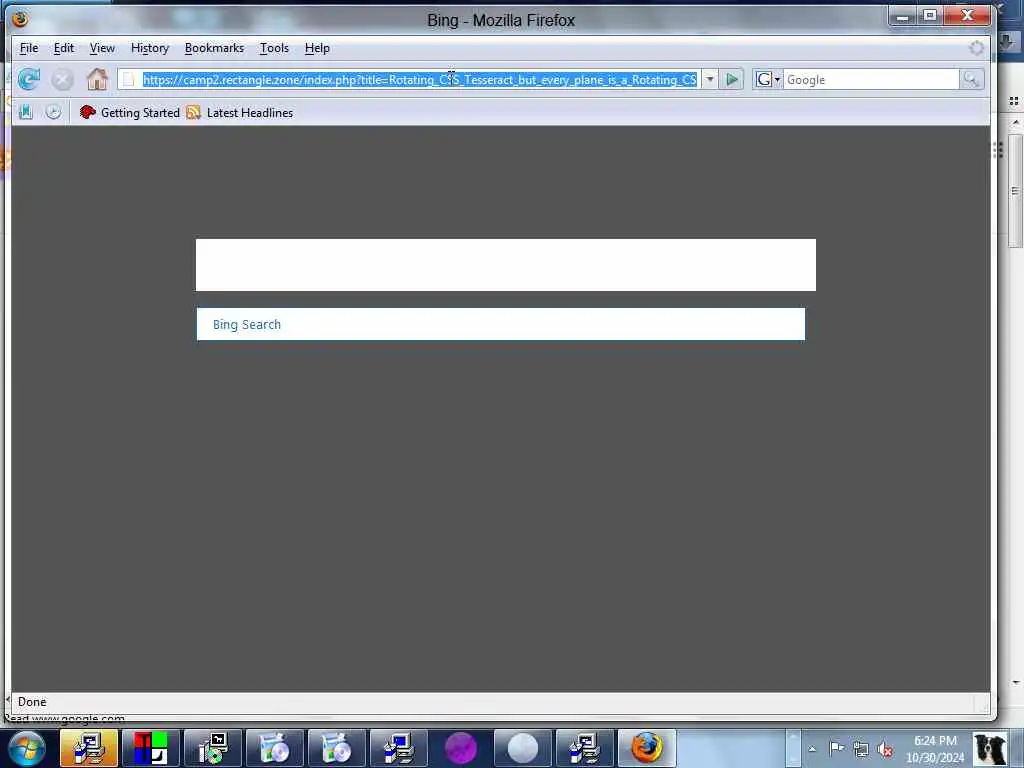Open the white sphere taskbar icon
This screenshot has width=1024, height=768.
point(522,748)
